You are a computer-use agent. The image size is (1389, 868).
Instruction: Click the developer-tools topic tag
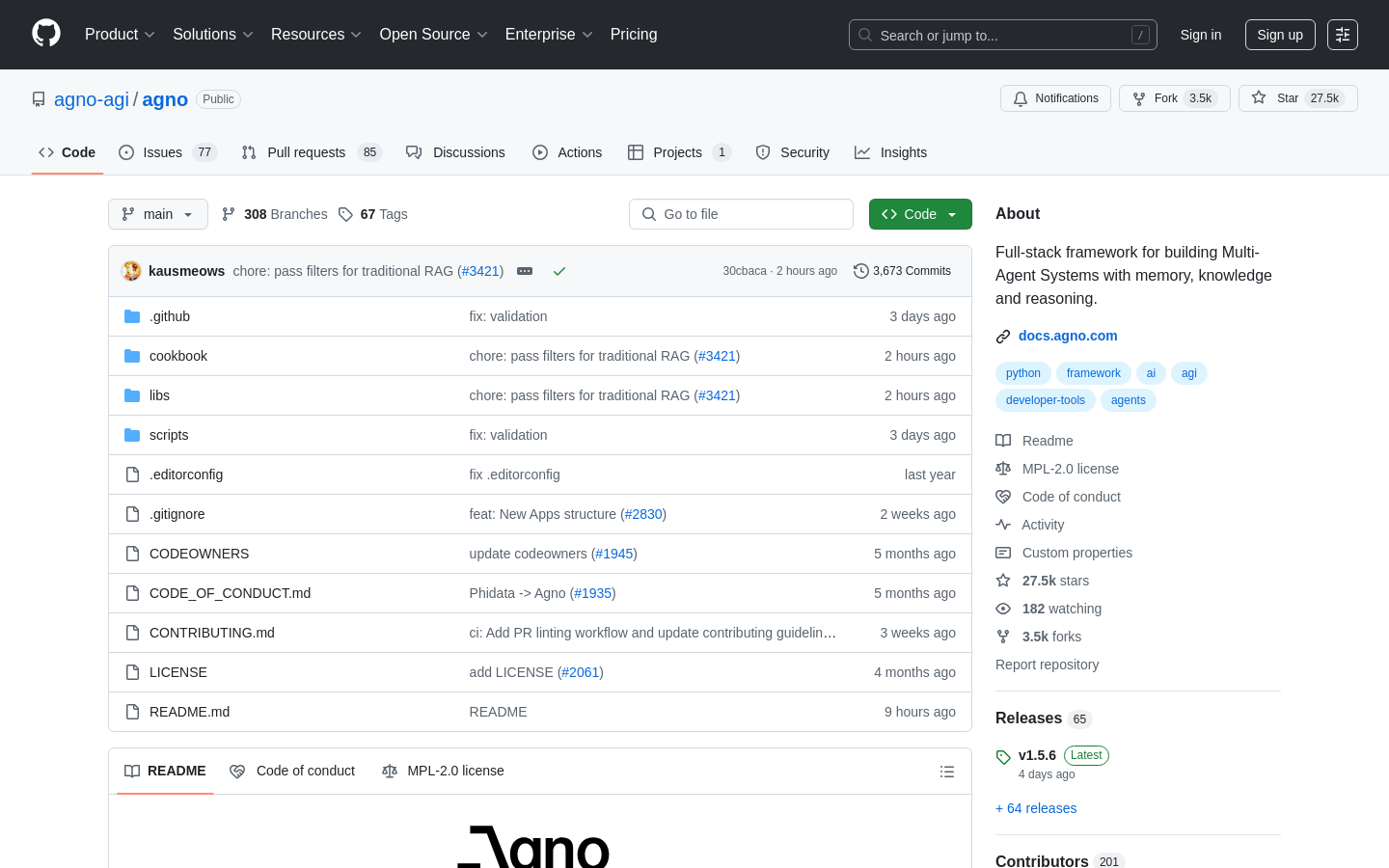click(1046, 400)
